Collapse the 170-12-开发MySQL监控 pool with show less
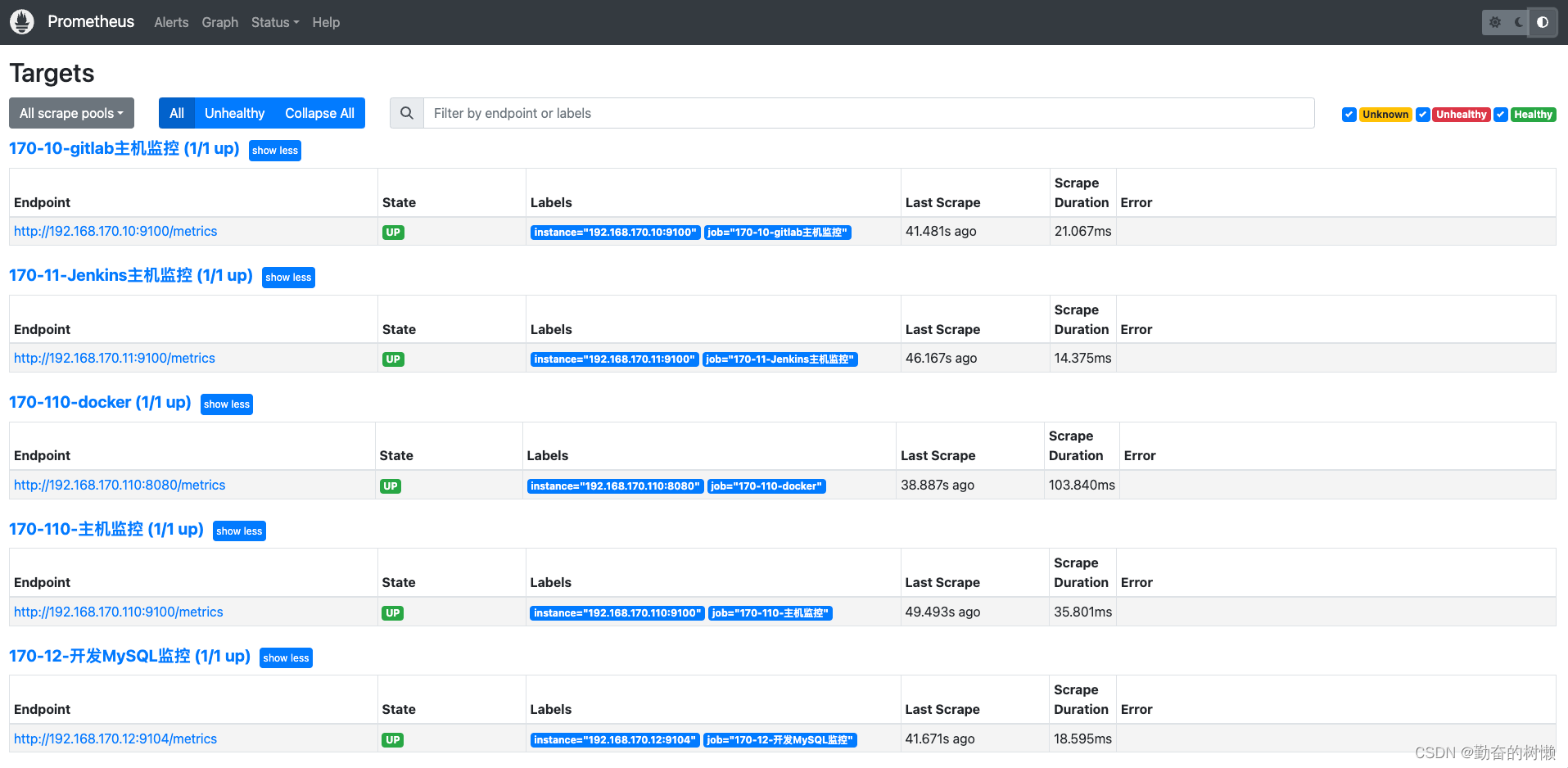Screen dimensions: 1568x768 click(x=286, y=658)
